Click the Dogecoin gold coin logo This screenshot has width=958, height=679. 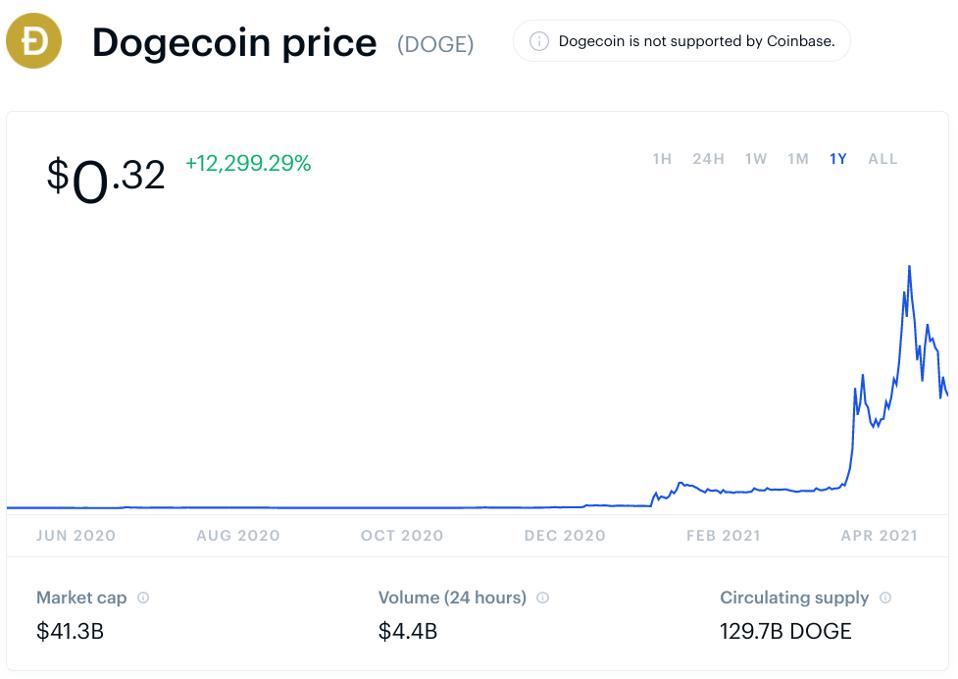(x=34, y=41)
